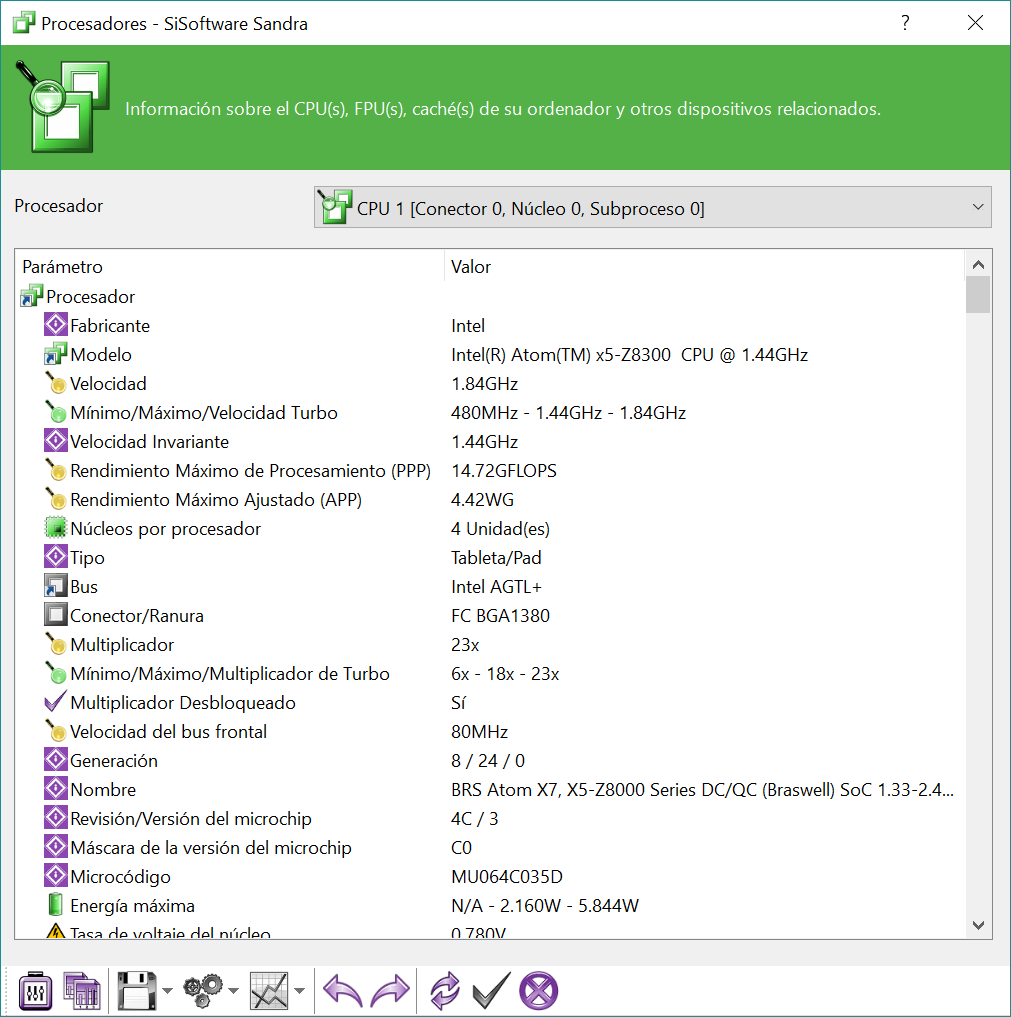Viewport: 1011px width, 1017px height.
Task: Click the Fabricante row icon
Action: (56, 324)
